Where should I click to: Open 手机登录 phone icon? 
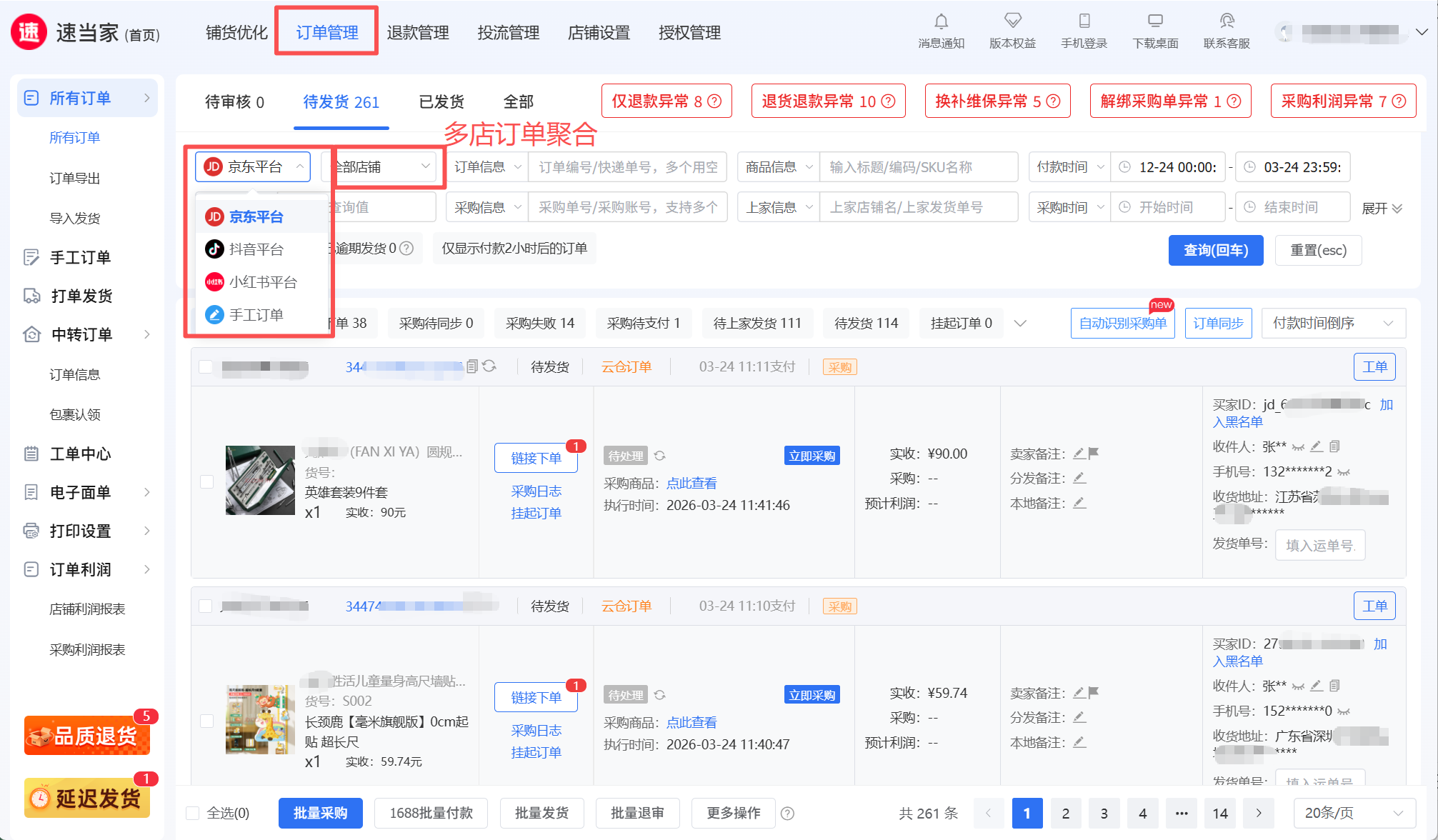click(x=1084, y=21)
